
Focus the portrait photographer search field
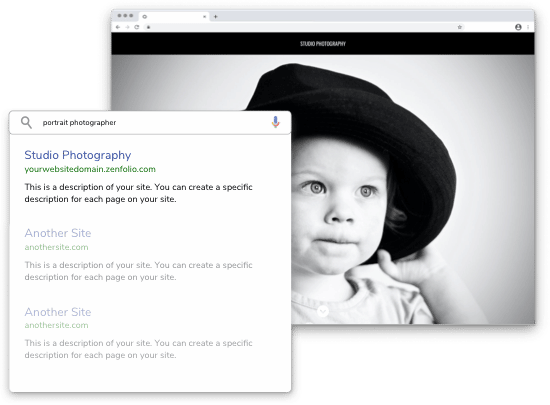click(x=150, y=122)
